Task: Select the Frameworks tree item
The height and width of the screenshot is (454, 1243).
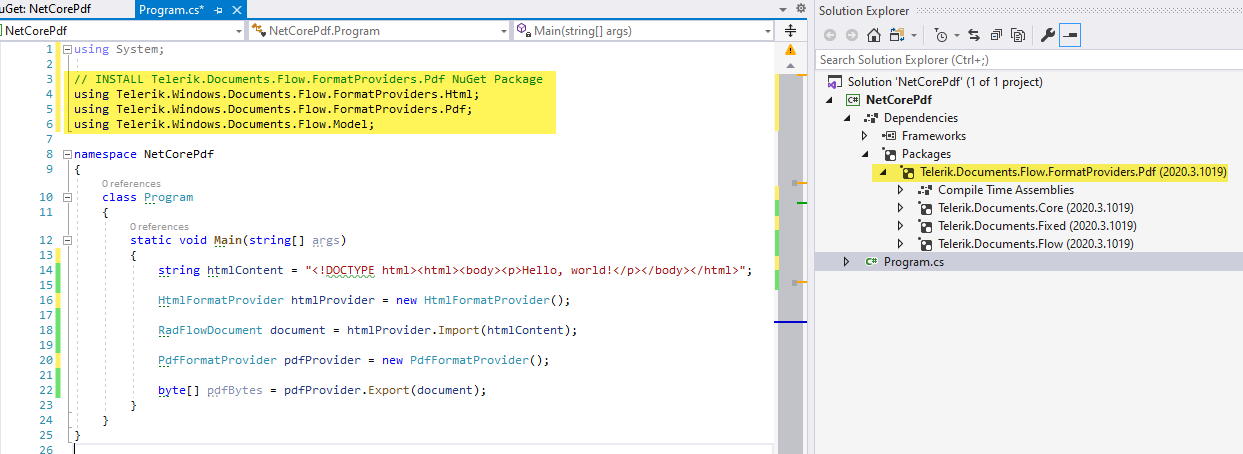Action: click(933, 136)
